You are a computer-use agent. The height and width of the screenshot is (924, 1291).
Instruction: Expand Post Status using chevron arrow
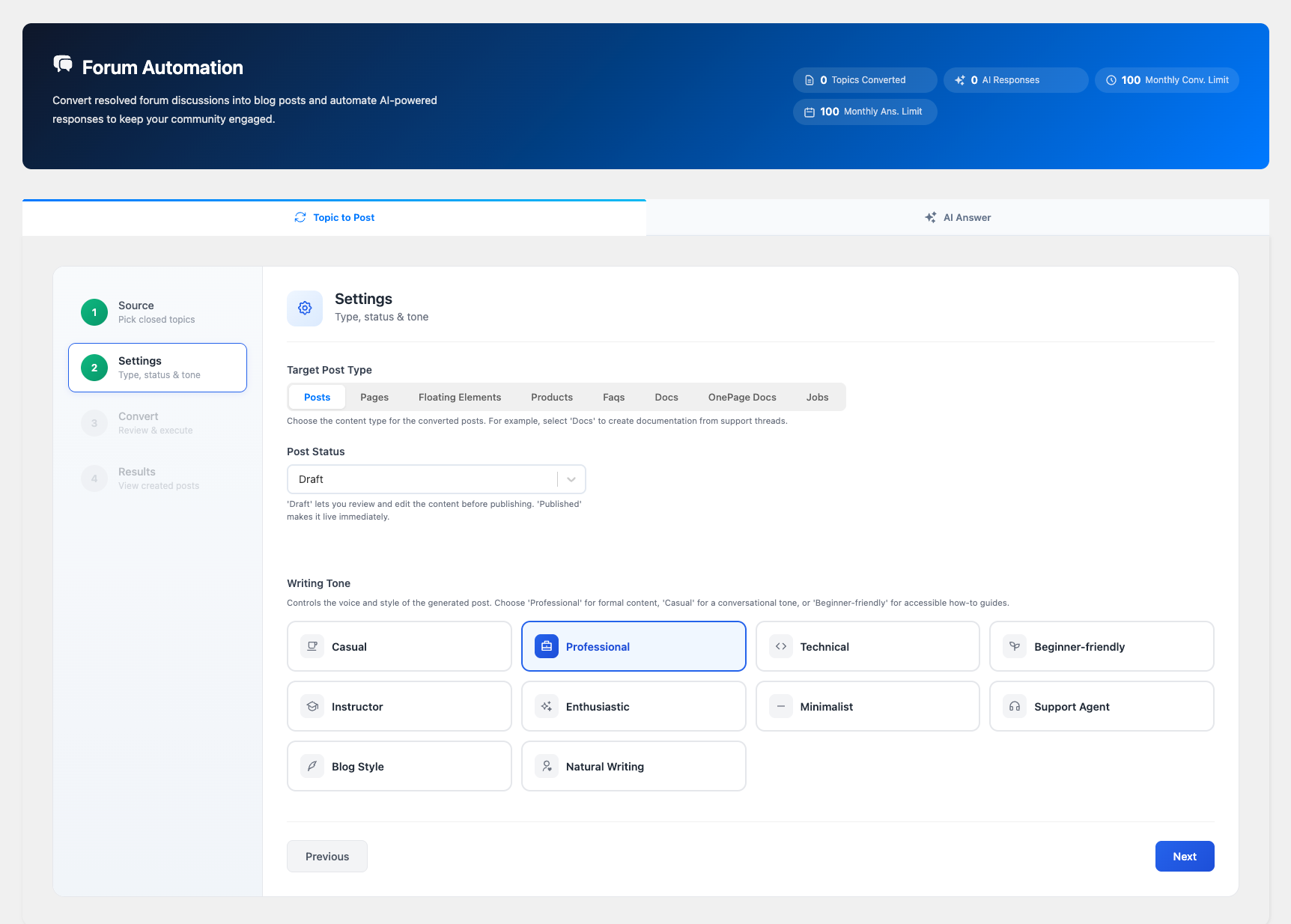[571, 479]
